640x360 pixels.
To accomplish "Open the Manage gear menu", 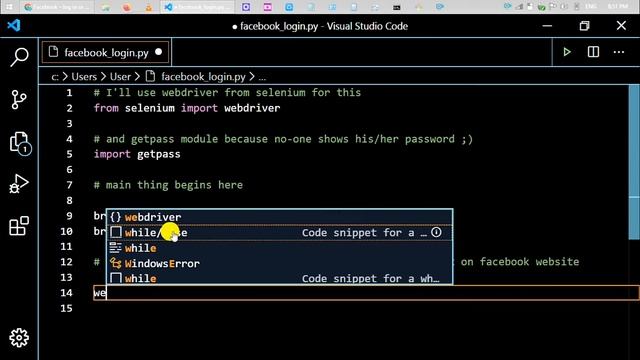I will (x=19, y=338).
